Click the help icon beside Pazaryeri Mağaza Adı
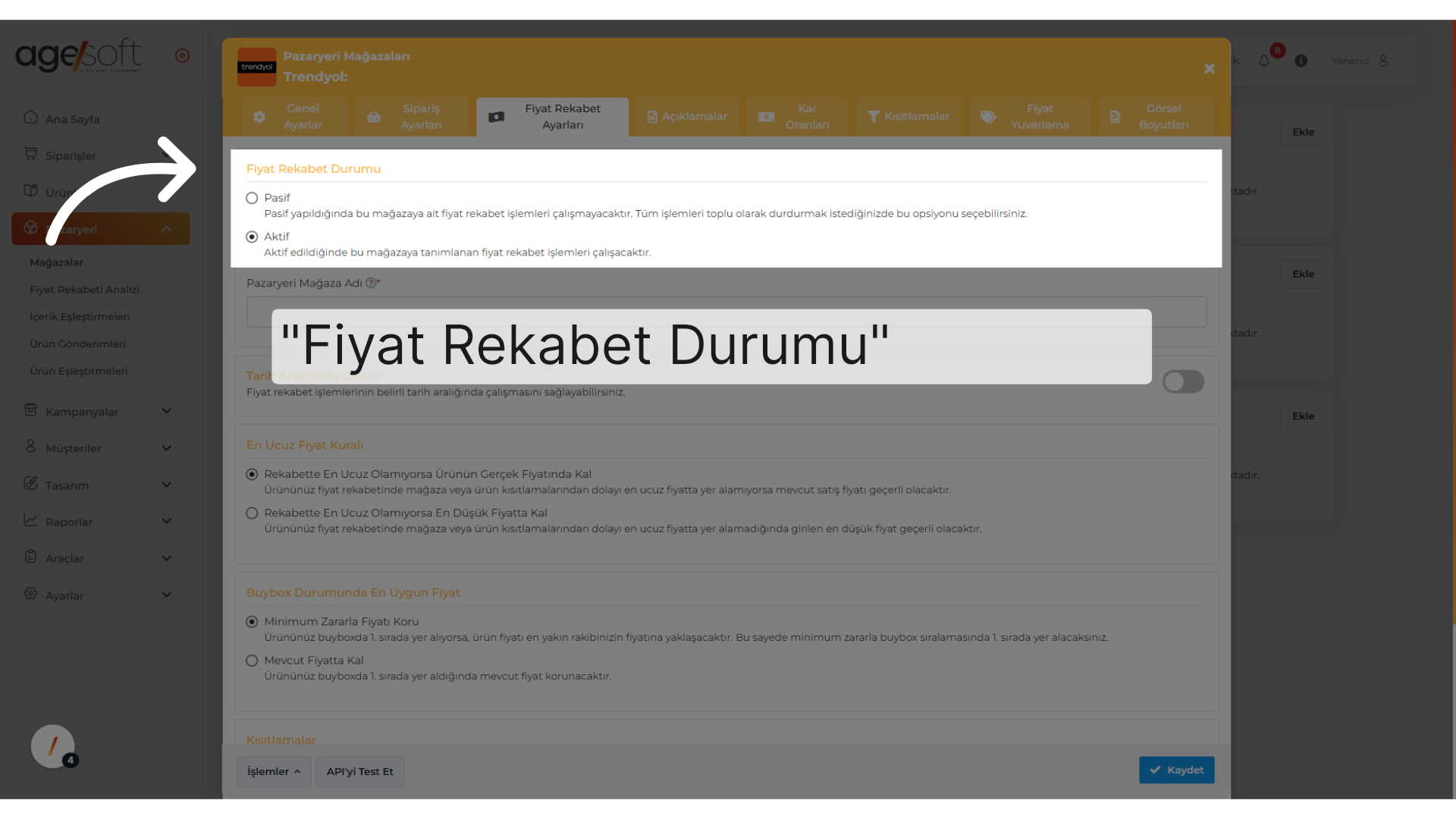 click(371, 283)
